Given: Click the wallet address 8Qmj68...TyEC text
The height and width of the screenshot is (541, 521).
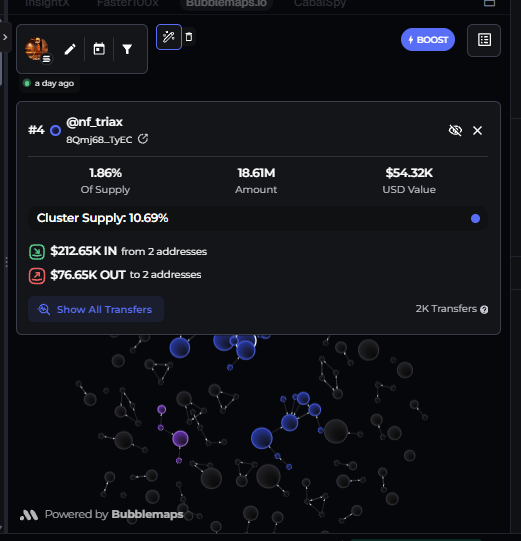Looking at the screenshot, I should [x=99, y=140].
